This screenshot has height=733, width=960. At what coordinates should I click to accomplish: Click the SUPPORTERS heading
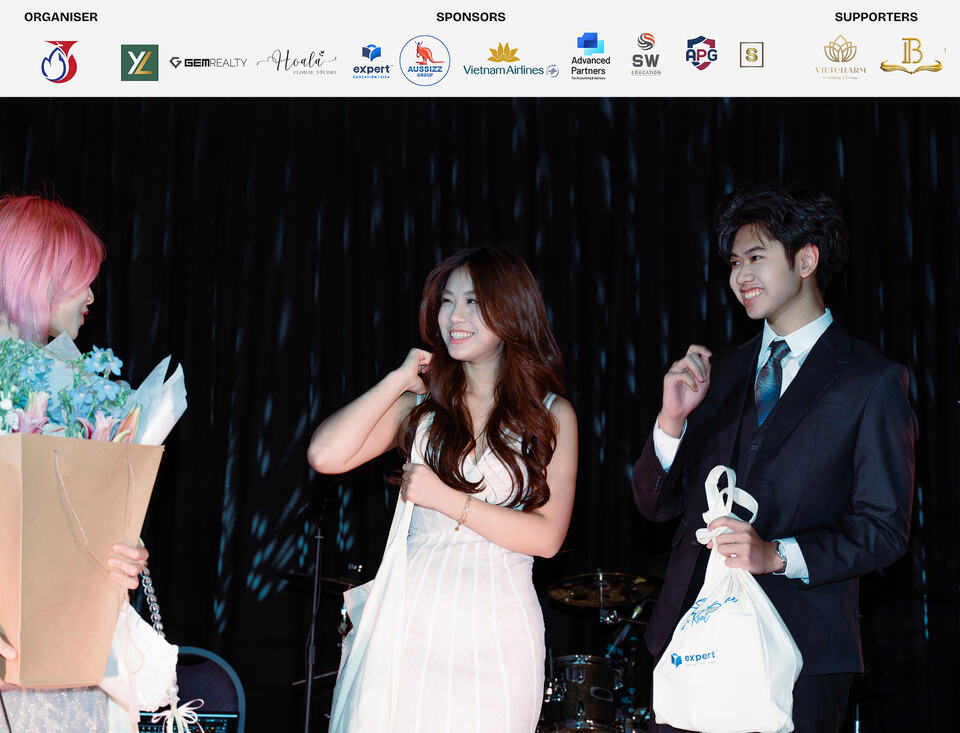point(876,17)
